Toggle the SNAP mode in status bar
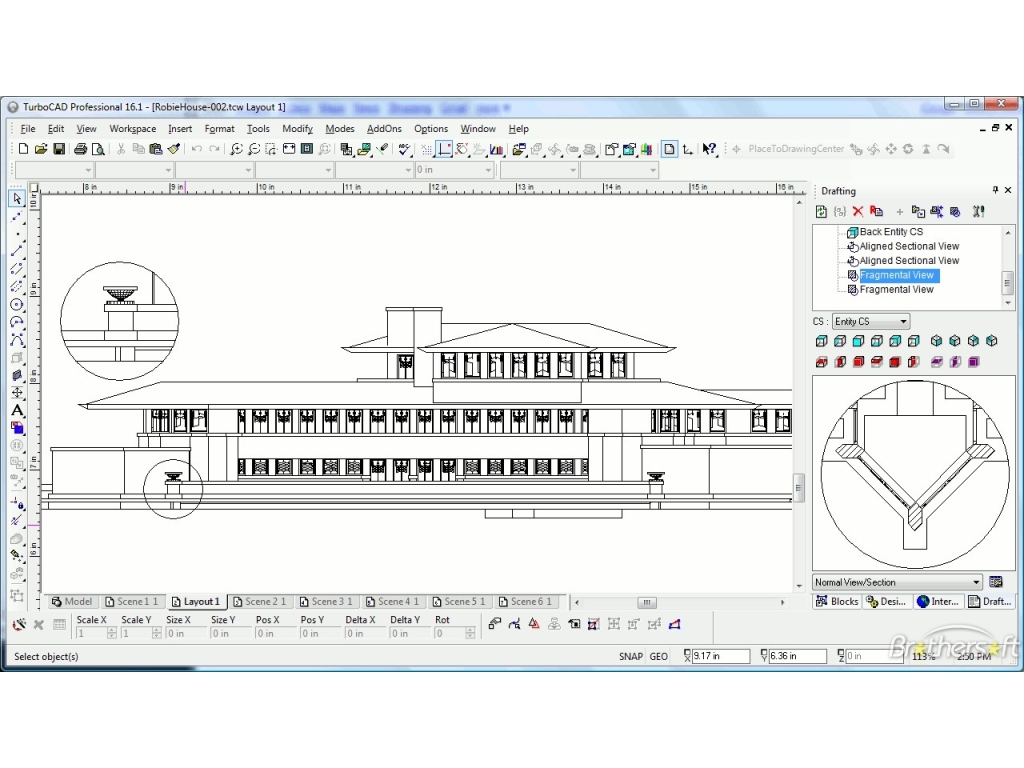Viewport: 1024px width, 768px height. pos(631,656)
